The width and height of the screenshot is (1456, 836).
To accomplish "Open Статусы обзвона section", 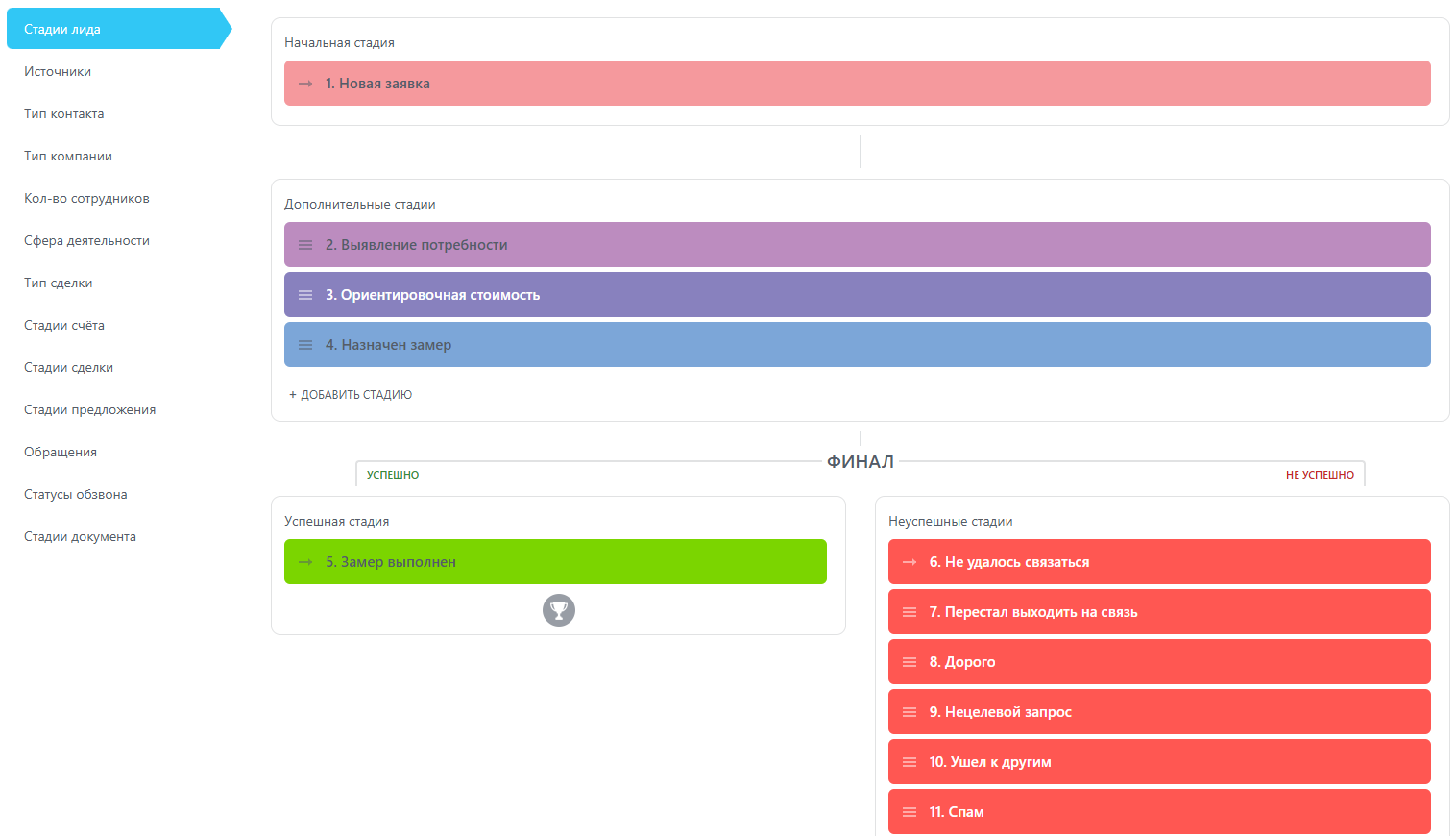I will coord(76,494).
